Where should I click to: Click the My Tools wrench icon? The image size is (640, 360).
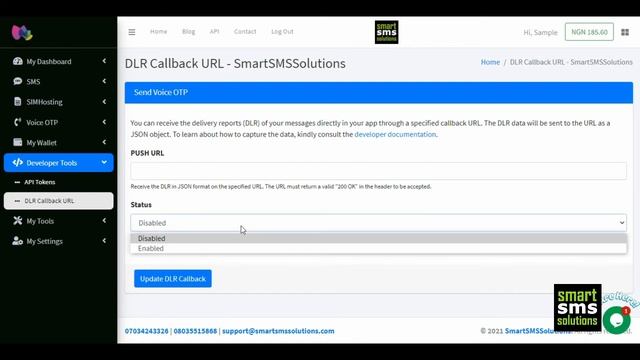pos(18,221)
